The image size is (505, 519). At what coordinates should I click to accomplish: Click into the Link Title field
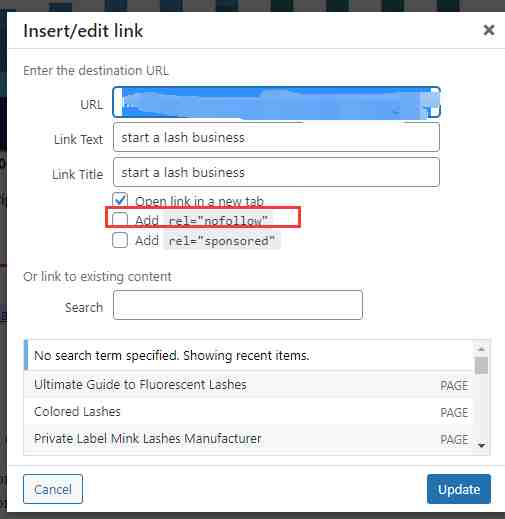pyautogui.click(x=276, y=172)
